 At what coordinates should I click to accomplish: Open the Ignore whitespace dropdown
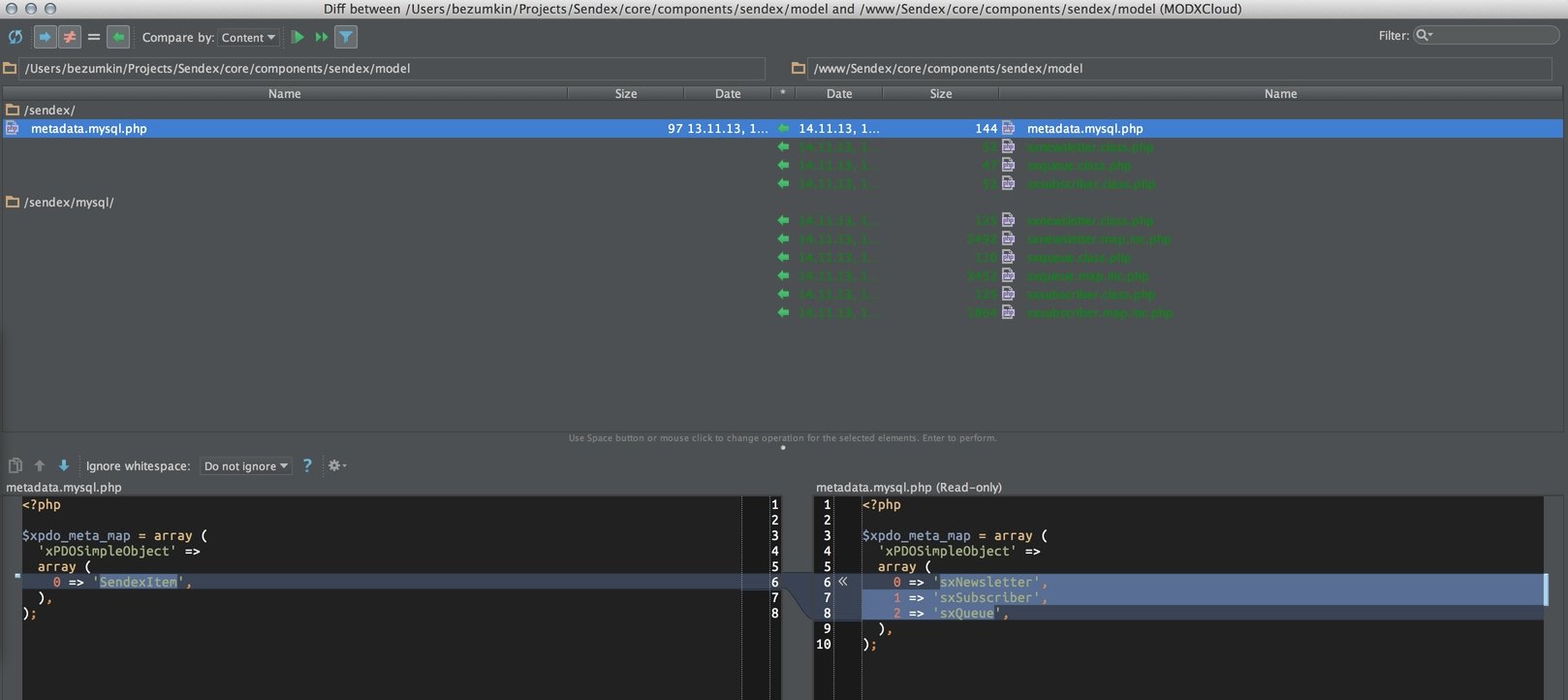pyautogui.click(x=246, y=466)
